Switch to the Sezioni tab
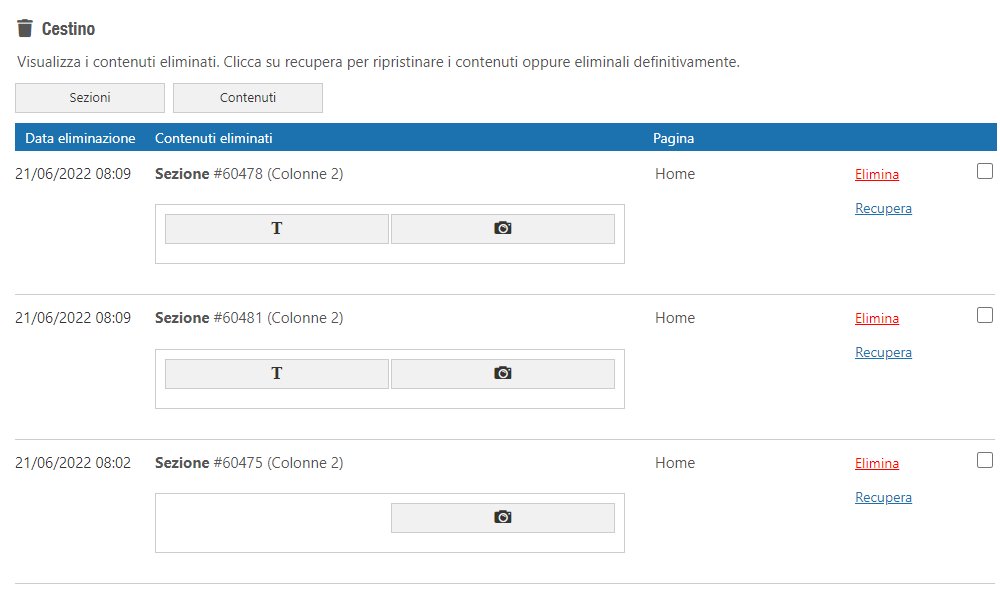Image resolution: width=1000 pixels, height=612 pixels. click(90, 98)
